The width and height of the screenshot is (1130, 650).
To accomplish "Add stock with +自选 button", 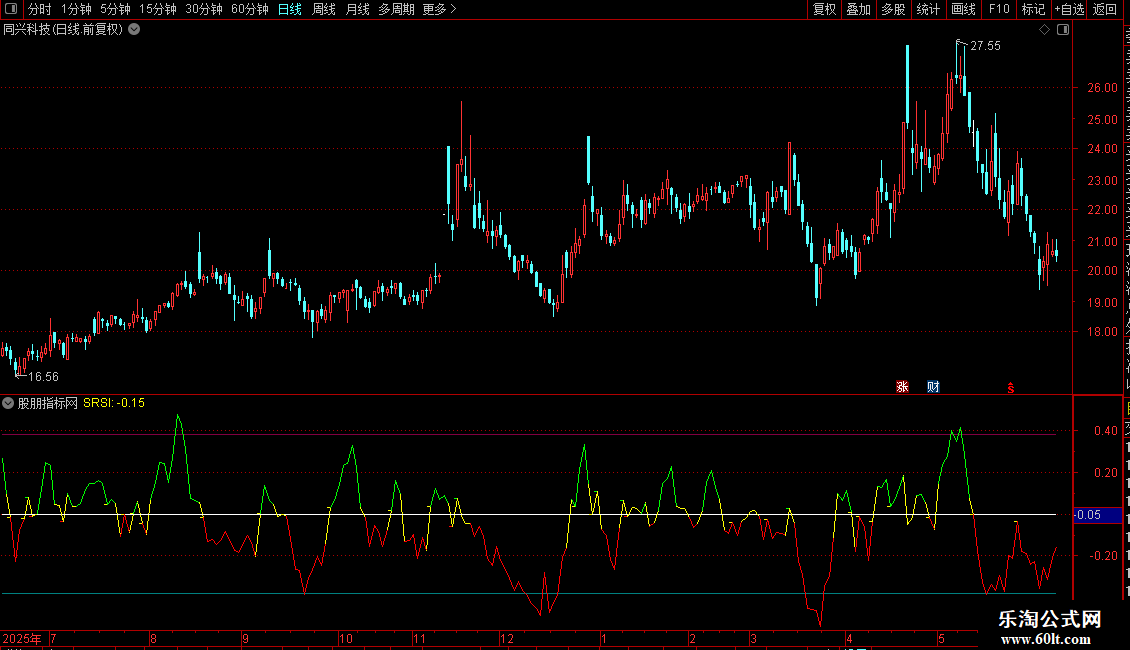I will pos(1069,9).
